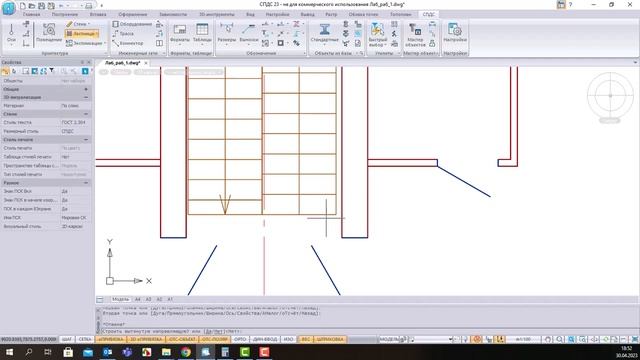Click the Размерный стиль value СПДС
This screenshot has width=640, height=360.
pyautogui.click(x=76, y=131)
